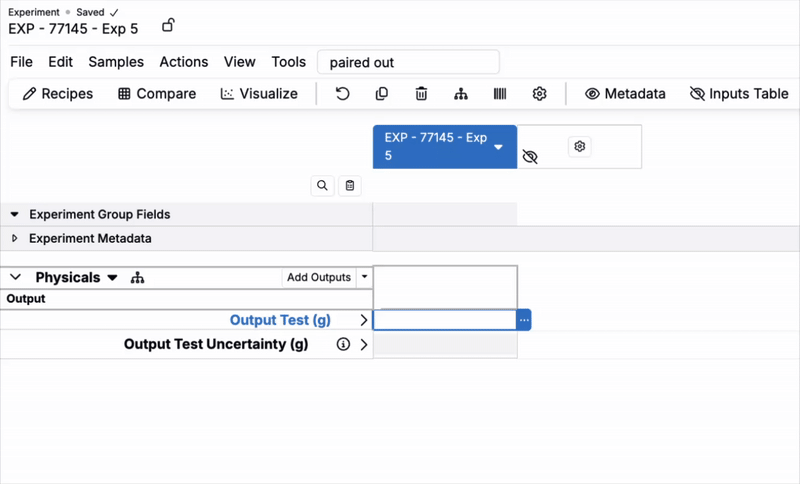Click the 'Output' row heading text

pyautogui.click(x=26, y=299)
